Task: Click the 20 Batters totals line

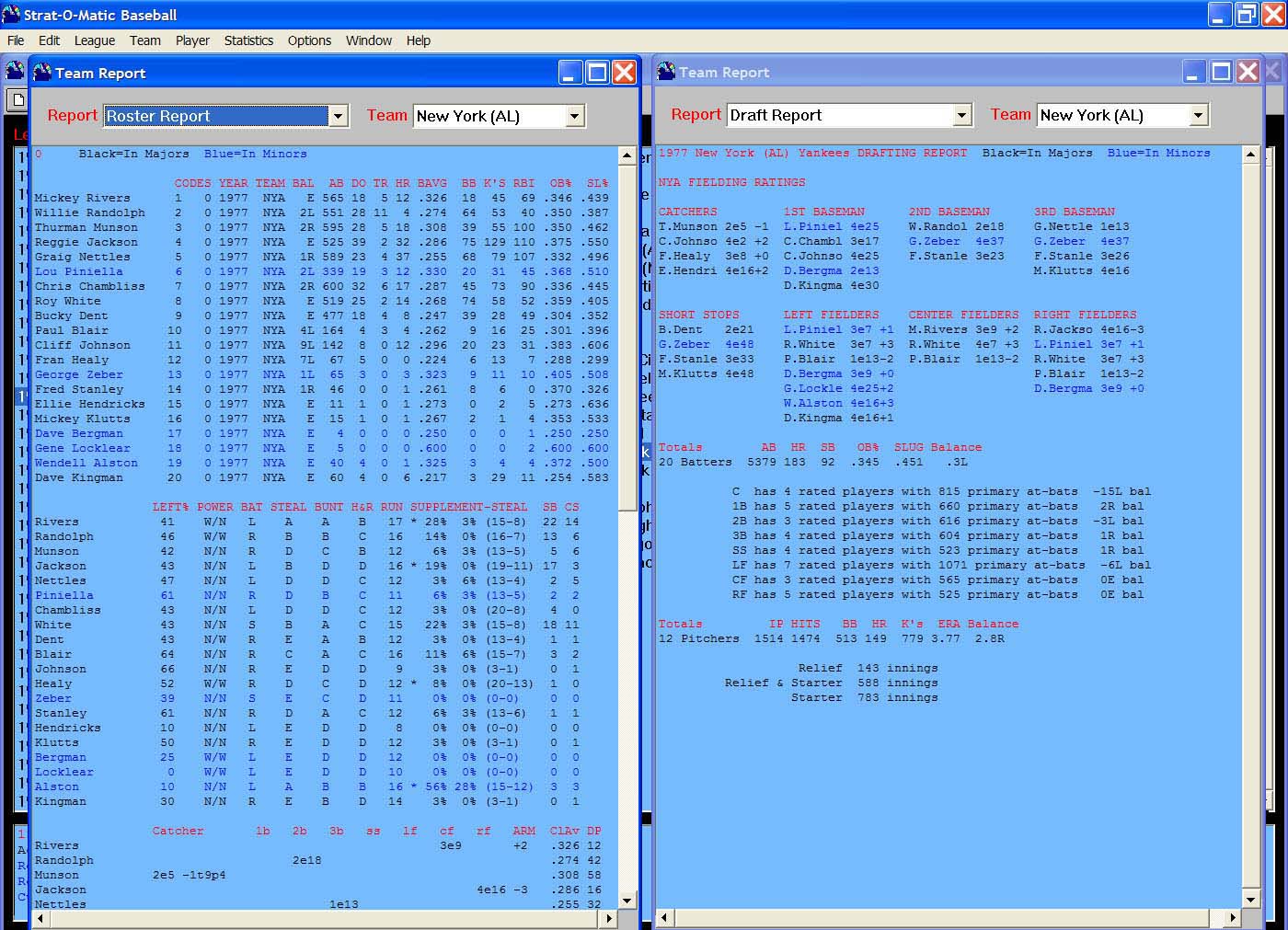Action: 812,462
